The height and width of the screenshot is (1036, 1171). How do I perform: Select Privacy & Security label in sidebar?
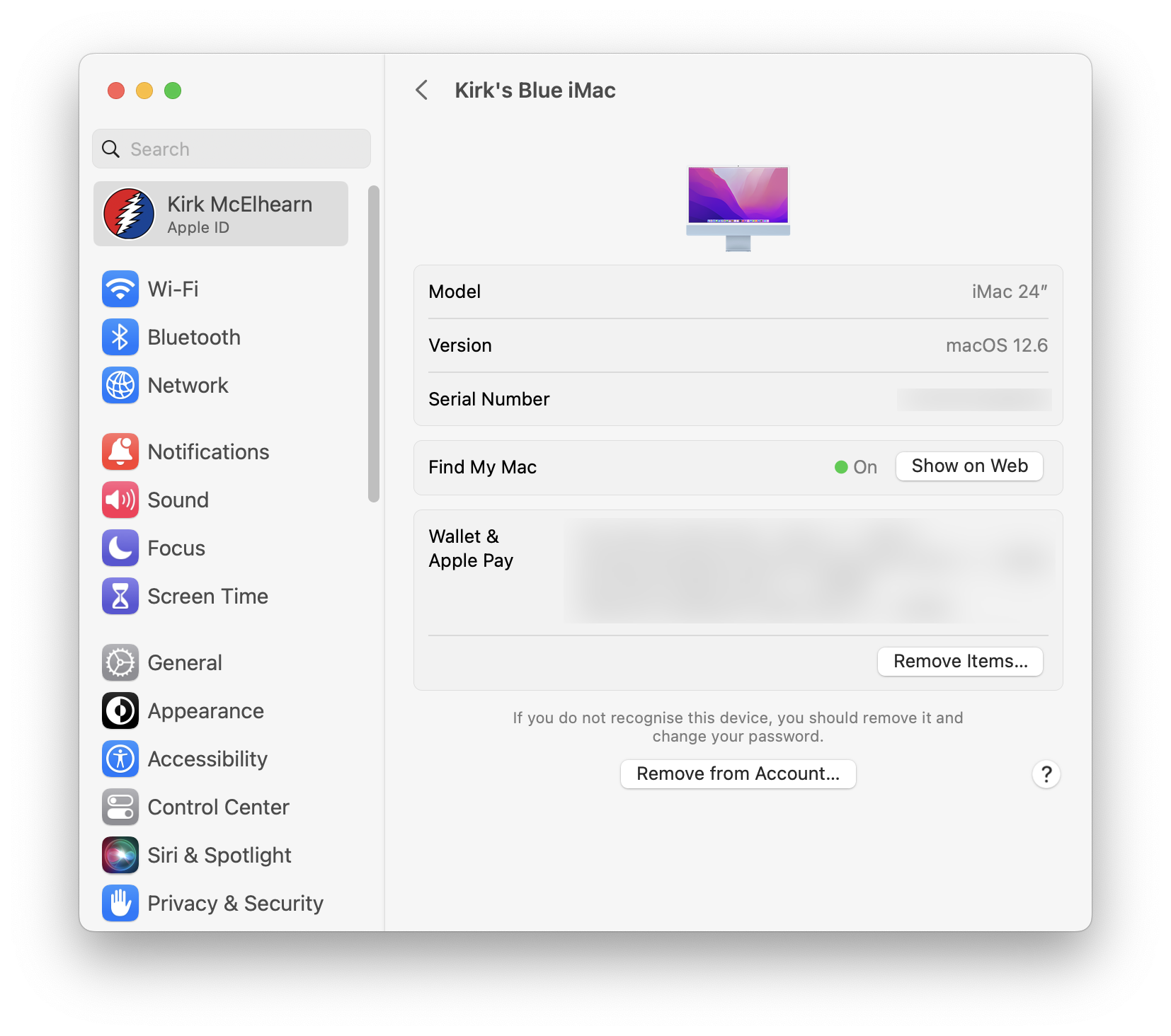coord(235,904)
